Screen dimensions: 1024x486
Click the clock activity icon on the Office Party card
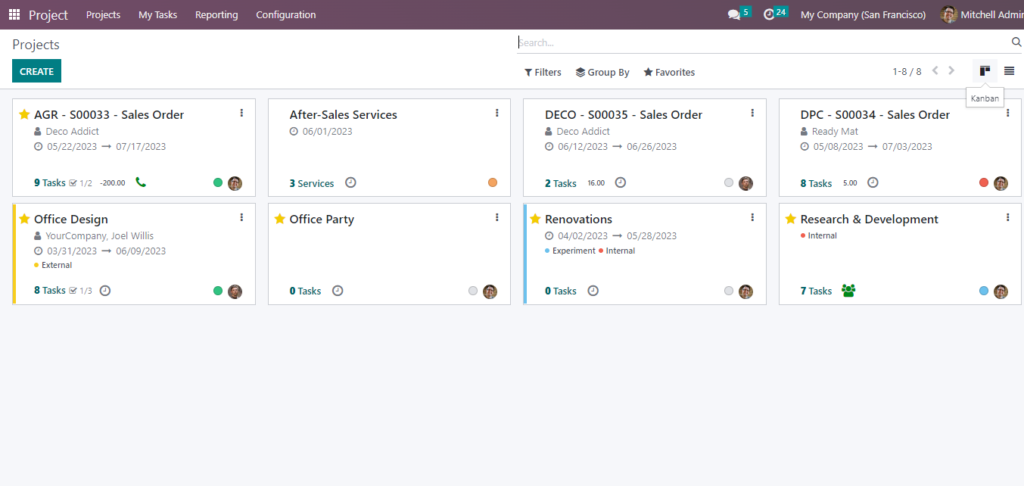tap(337, 291)
